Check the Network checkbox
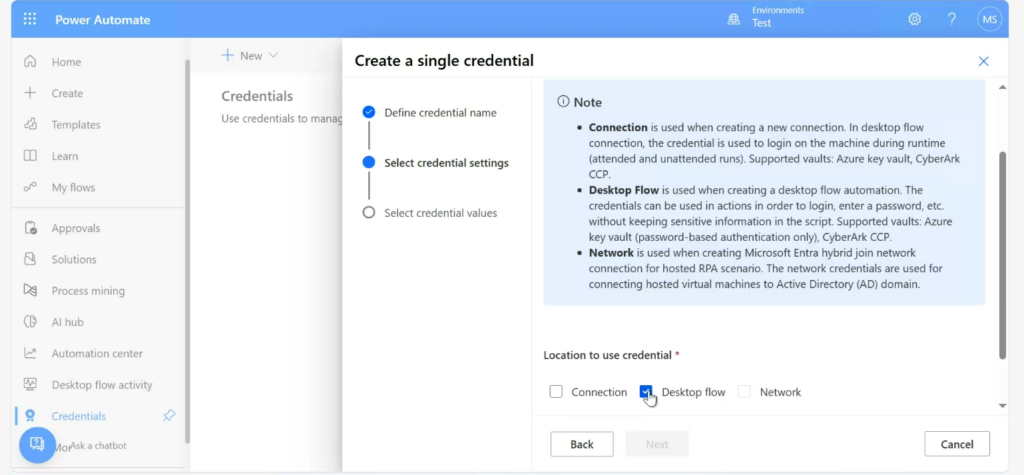Screen dimensions: 1024x475 point(744,391)
